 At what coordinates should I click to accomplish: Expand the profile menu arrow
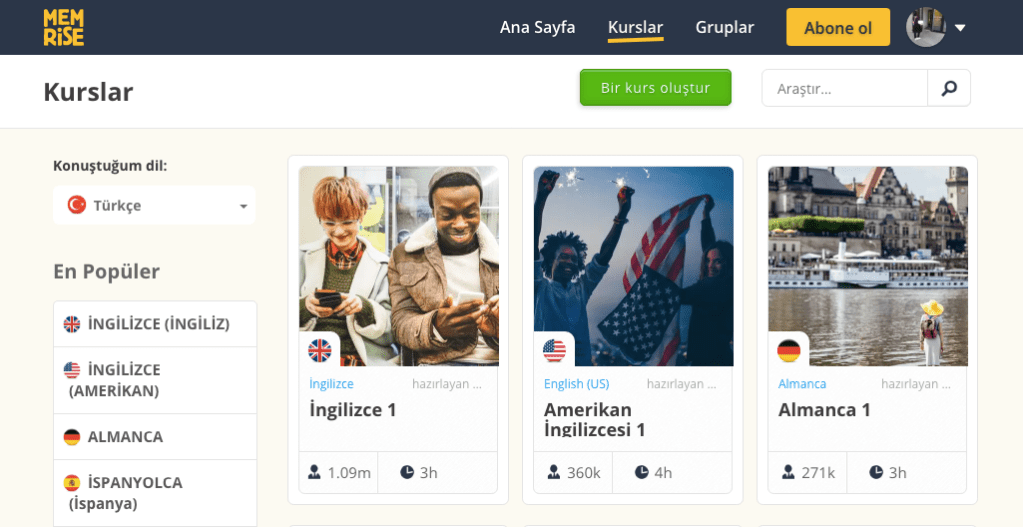click(x=960, y=28)
